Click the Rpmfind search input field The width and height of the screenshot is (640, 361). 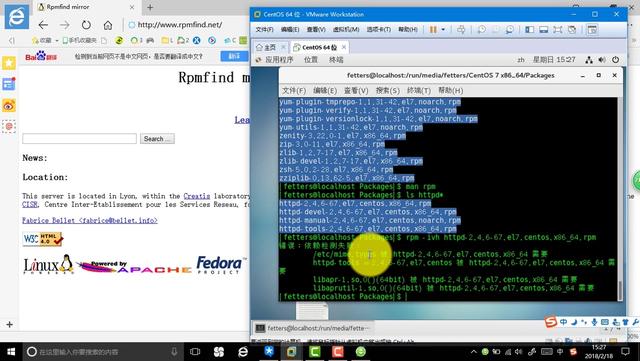[80, 138]
